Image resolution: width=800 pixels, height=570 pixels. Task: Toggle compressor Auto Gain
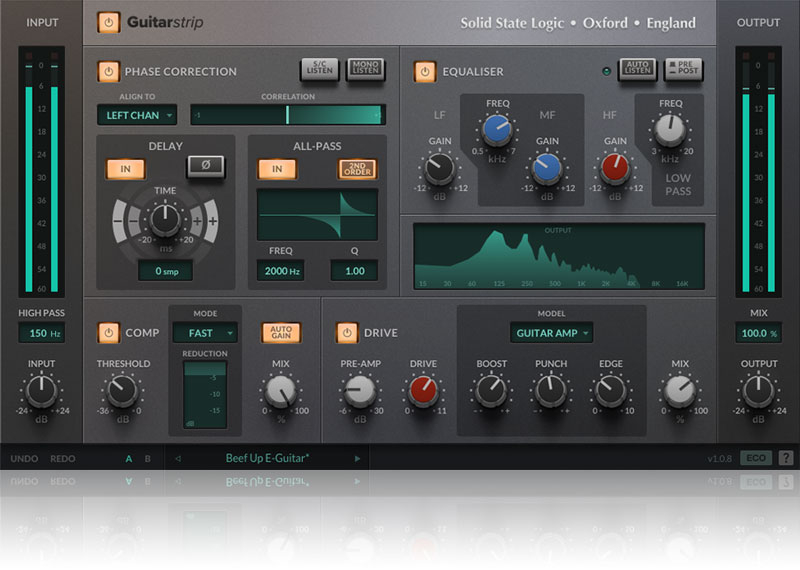pos(281,333)
